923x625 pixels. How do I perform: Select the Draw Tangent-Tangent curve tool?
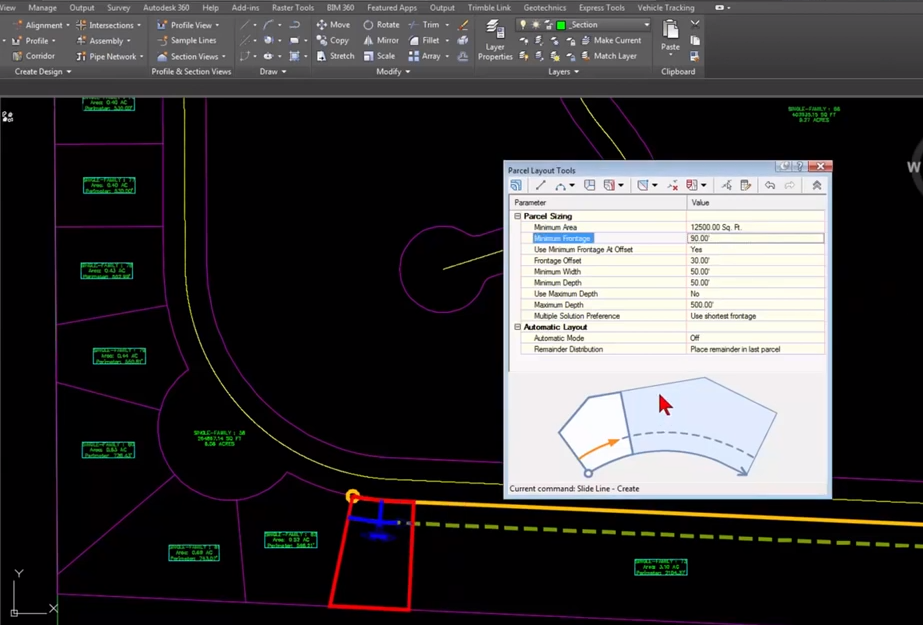coord(560,185)
